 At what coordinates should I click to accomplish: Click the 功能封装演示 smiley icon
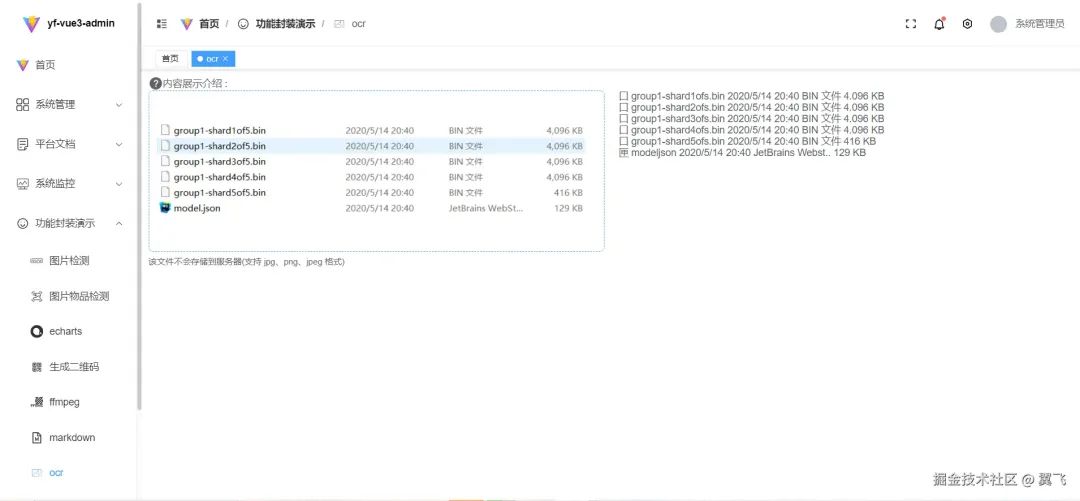tap(22, 223)
